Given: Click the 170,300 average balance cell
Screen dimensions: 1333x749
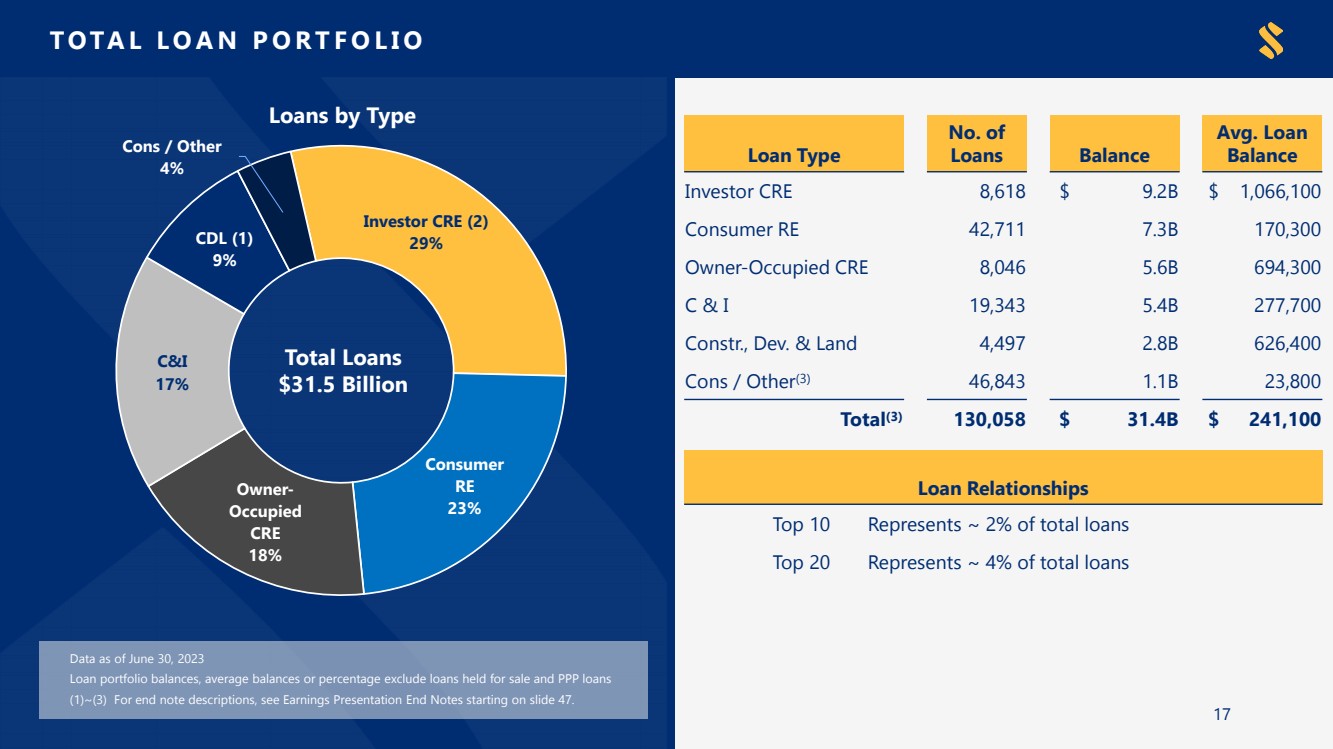Looking at the screenshot, I should (1288, 229).
